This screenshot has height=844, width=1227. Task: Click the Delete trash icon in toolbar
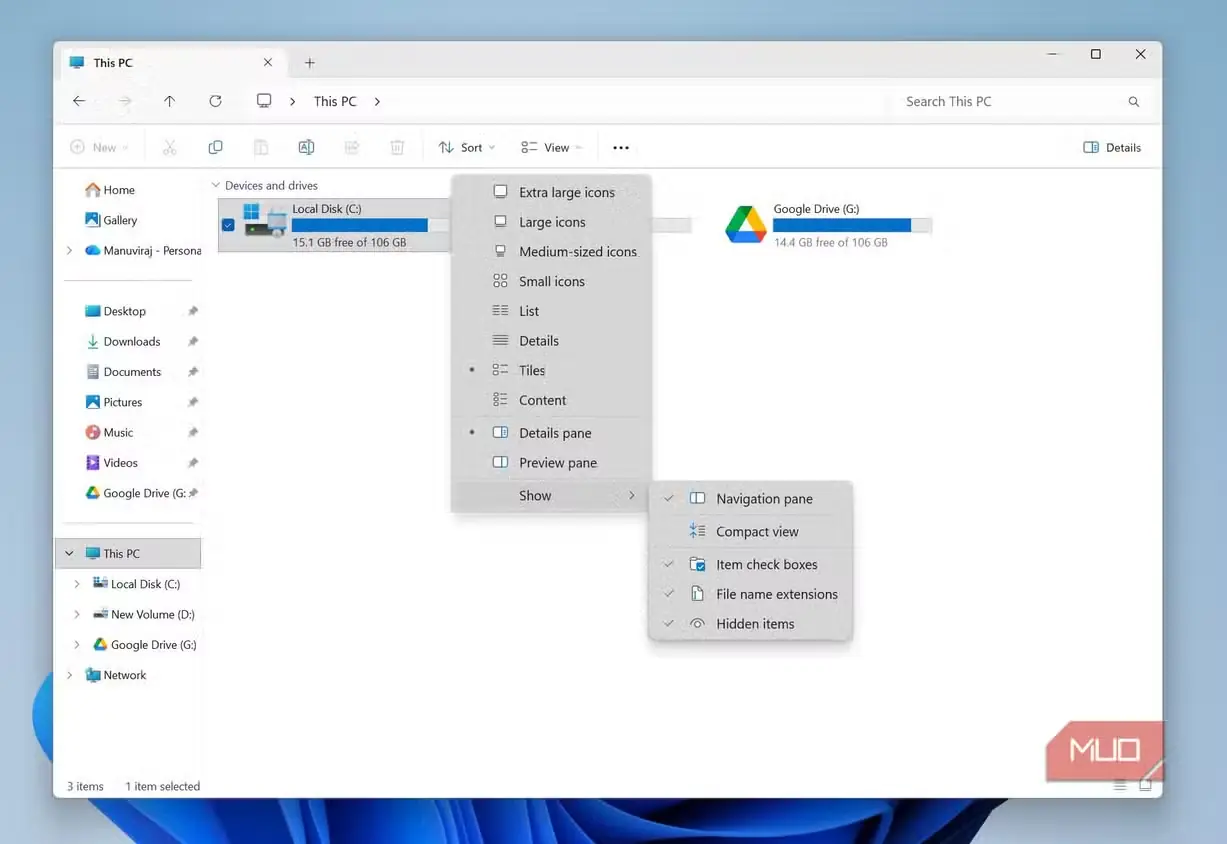coord(397,147)
